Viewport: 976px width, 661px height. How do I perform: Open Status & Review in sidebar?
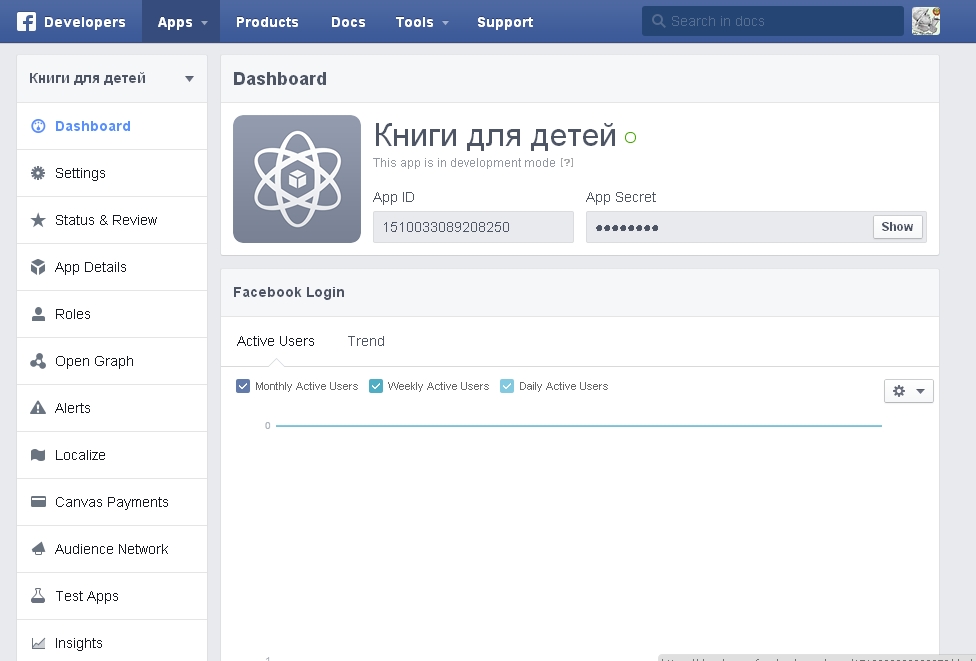coord(112,220)
